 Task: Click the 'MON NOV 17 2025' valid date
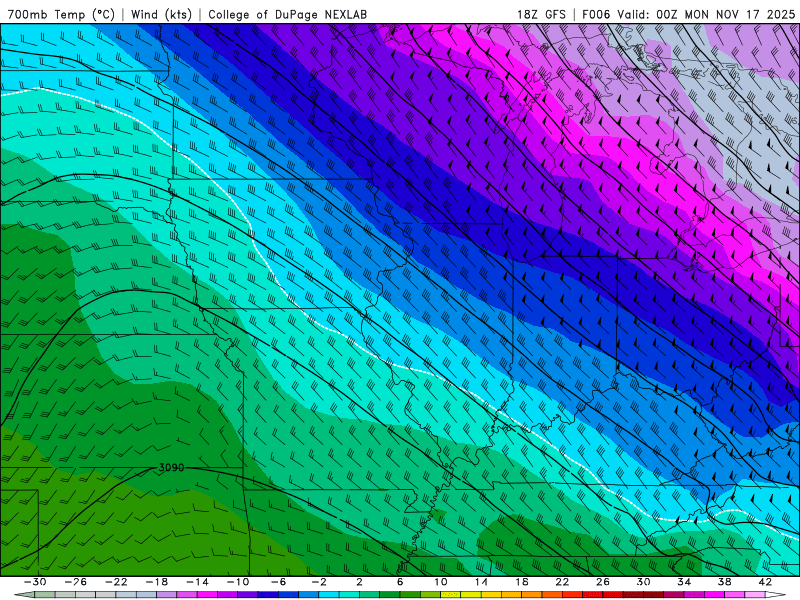point(739,14)
